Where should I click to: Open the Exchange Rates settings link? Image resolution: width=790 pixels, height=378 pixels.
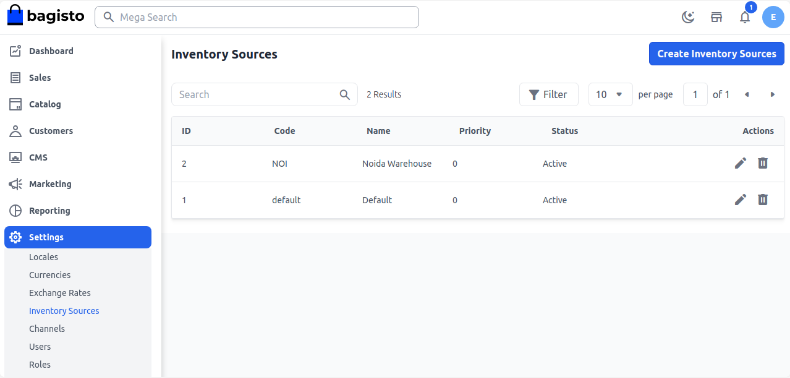tap(60, 293)
